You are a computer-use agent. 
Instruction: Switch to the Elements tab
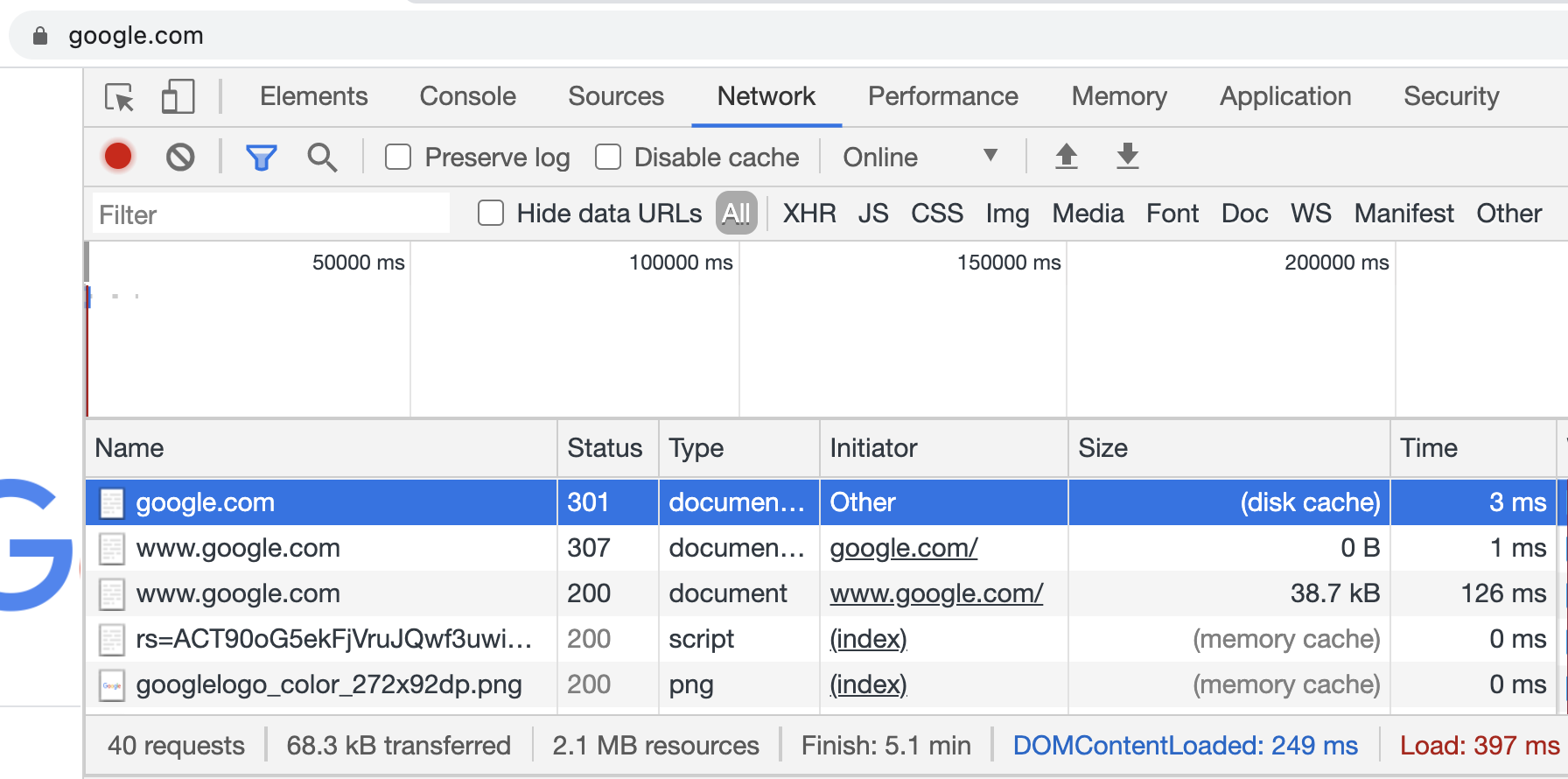tap(314, 96)
